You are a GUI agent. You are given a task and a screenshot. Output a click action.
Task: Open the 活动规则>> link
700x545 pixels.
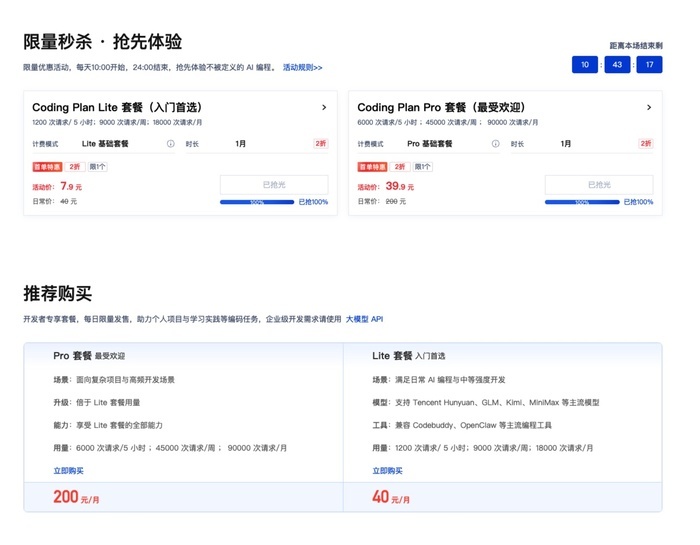click(303, 67)
